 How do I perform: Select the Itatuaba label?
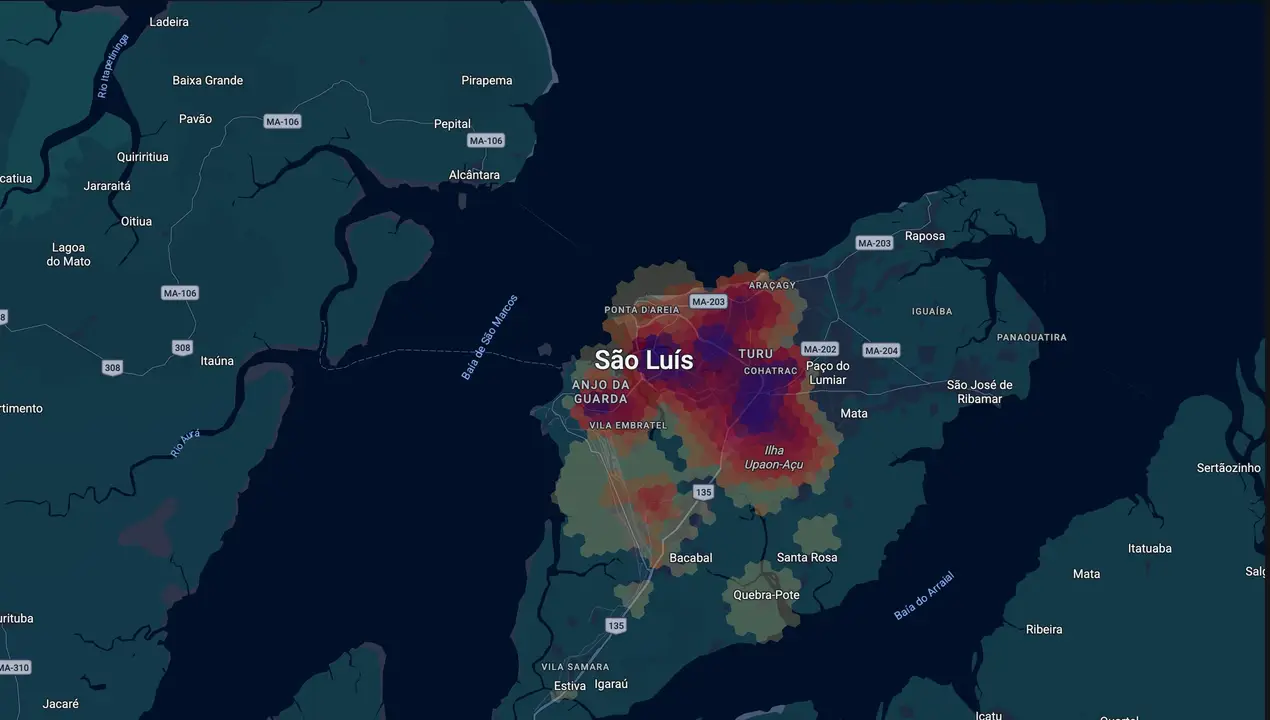point(1150,548)
